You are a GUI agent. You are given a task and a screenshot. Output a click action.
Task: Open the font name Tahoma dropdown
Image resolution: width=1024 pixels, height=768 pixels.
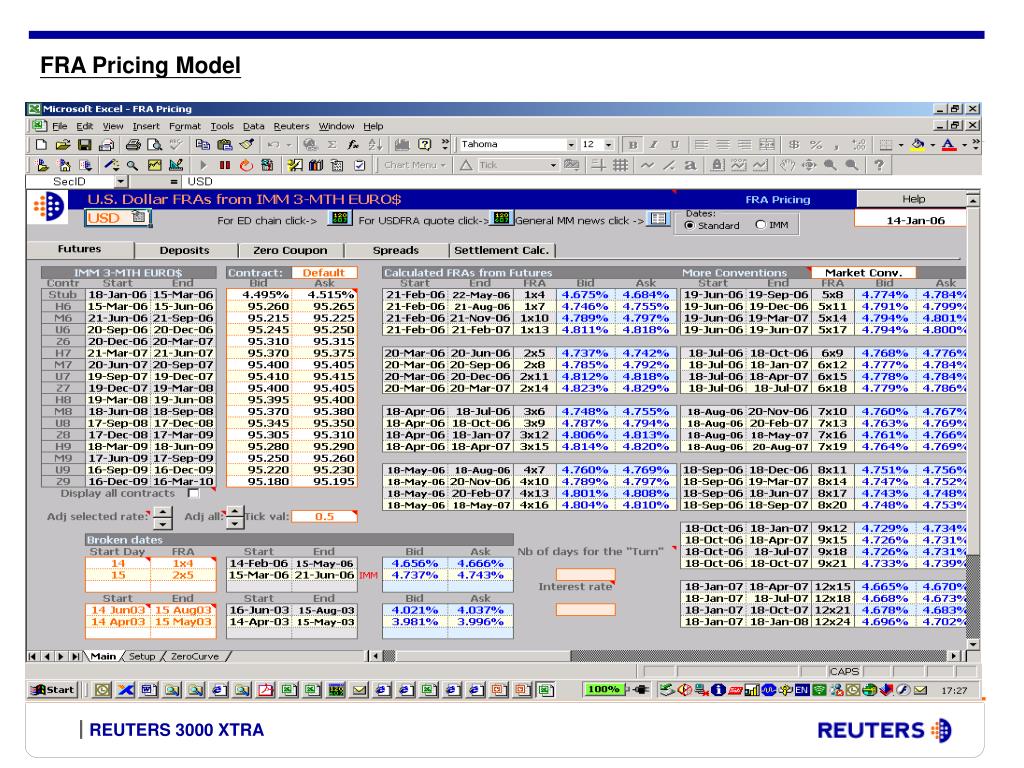[571, 145]
